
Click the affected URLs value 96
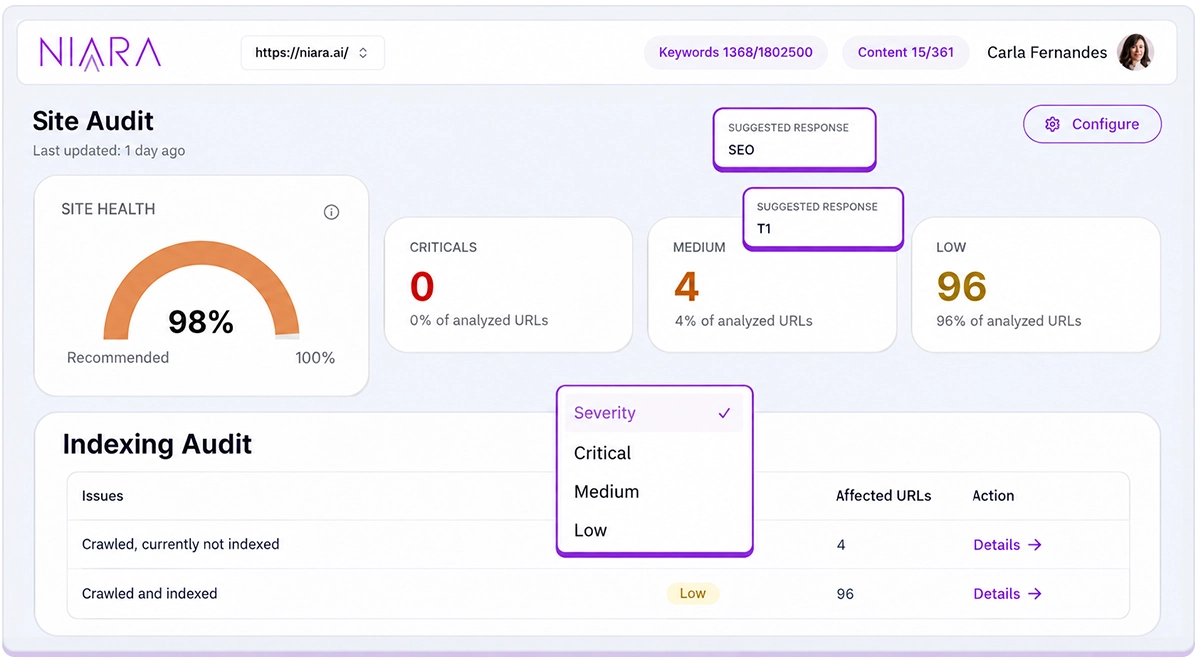point(845,594)
